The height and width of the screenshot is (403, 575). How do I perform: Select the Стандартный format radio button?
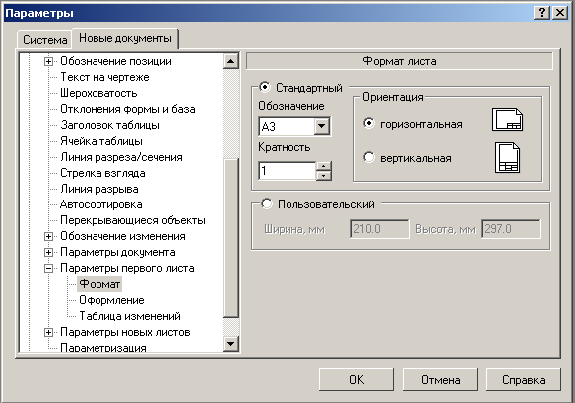coord(265,87)
